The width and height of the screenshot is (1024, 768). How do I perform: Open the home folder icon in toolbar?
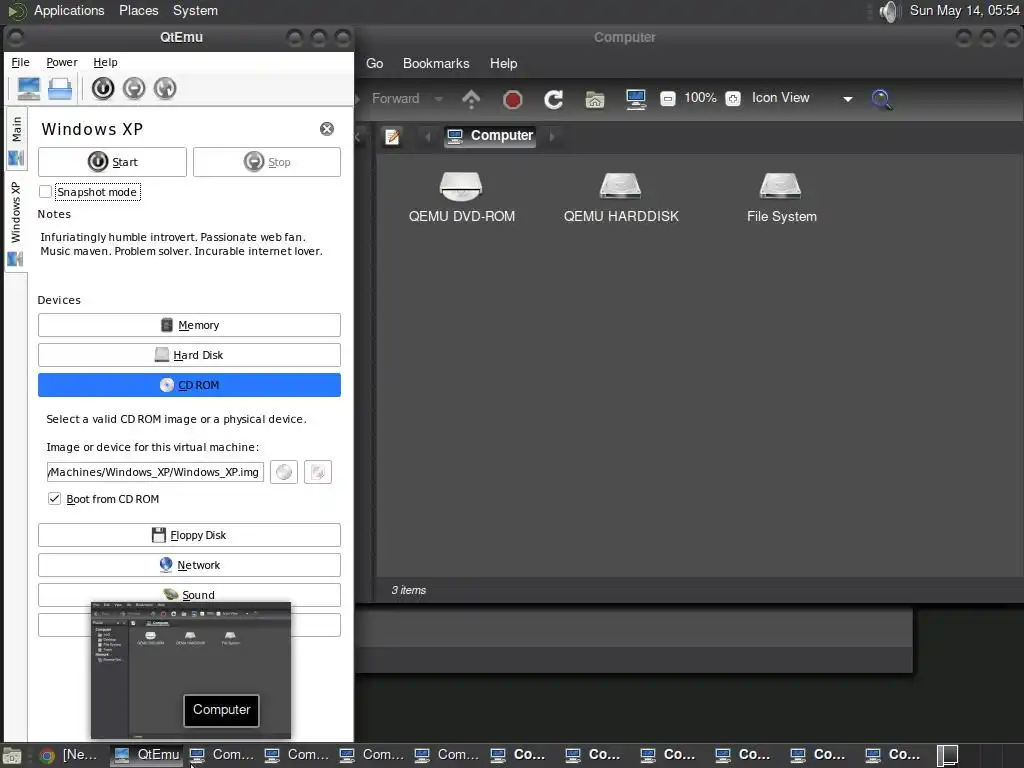(595, 99)
